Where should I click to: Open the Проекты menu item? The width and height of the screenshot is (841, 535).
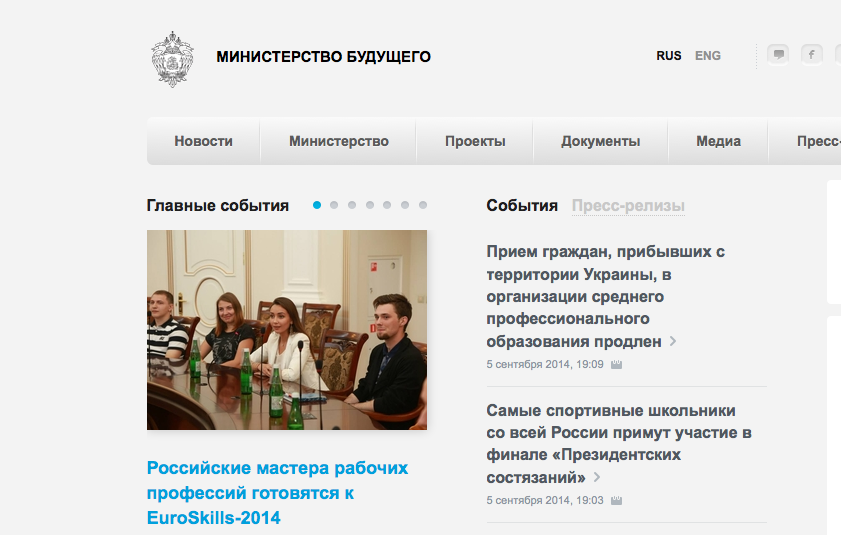[475, 141]
